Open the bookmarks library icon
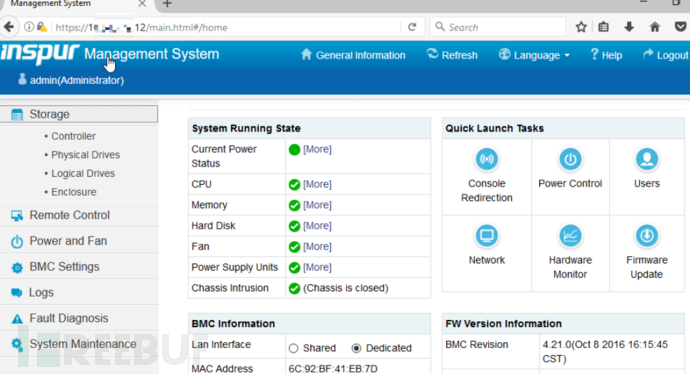Screen dimensions: 690x374 point(603,27)
